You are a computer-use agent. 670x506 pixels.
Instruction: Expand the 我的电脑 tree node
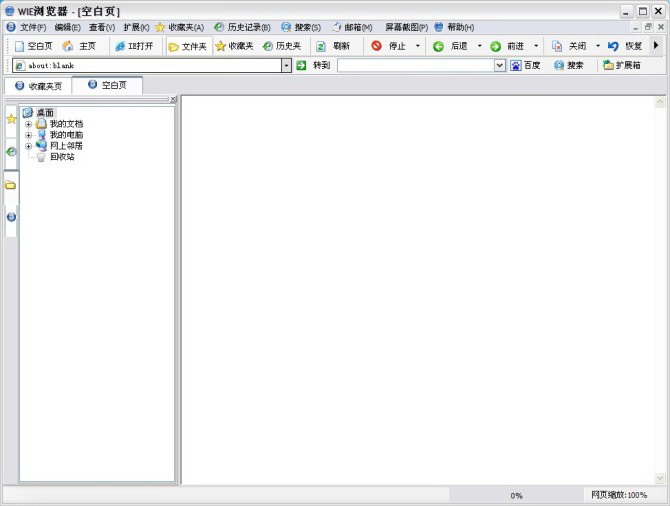tap(28, 135)
